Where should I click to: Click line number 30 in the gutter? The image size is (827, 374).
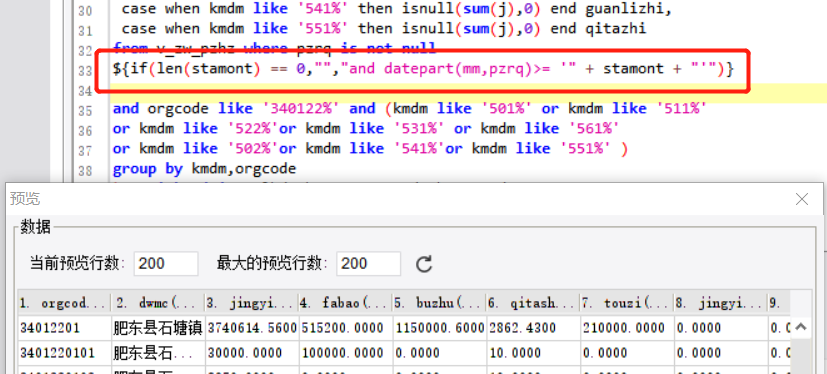pos(84,11)
